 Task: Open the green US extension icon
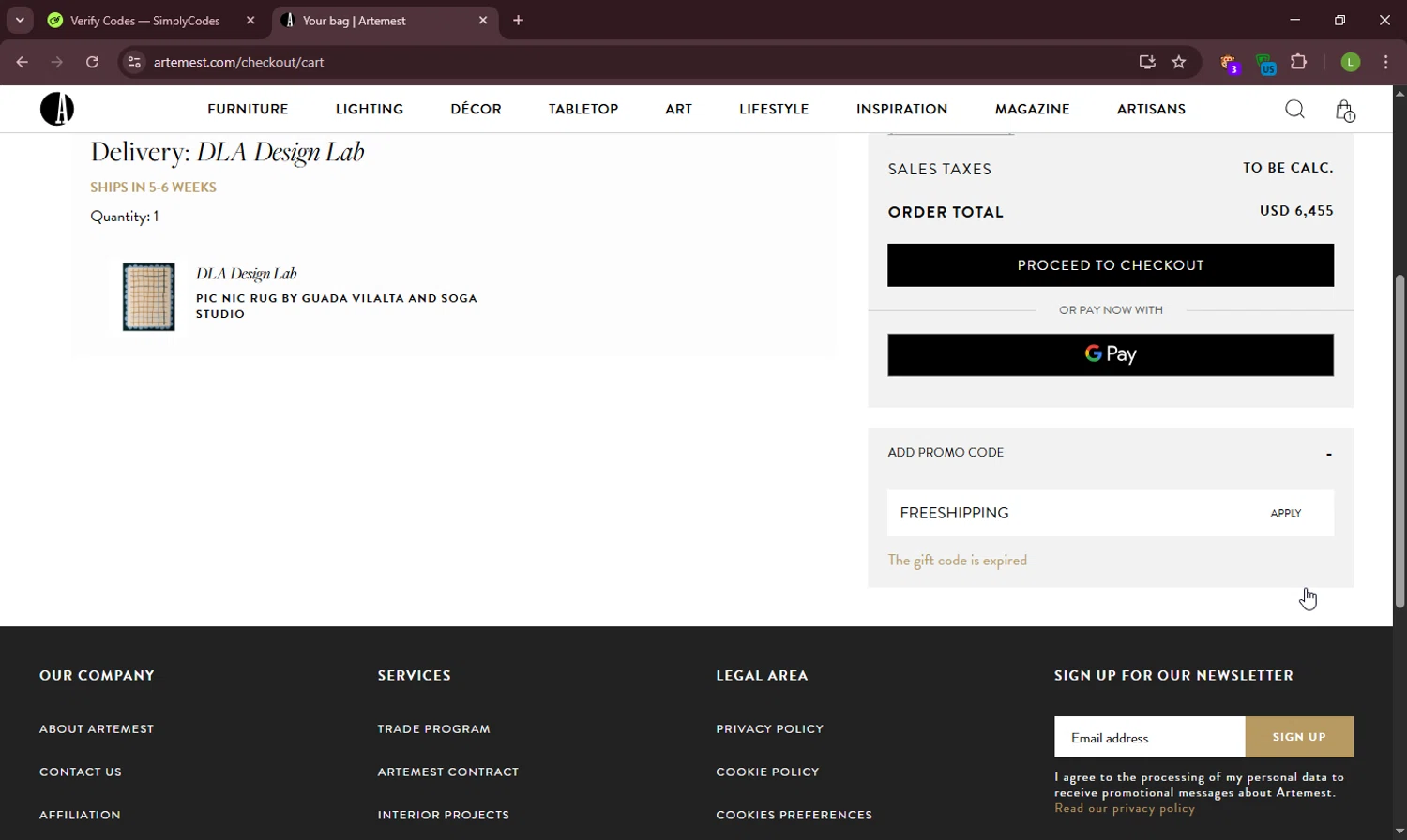click(x=1265, y=64)
